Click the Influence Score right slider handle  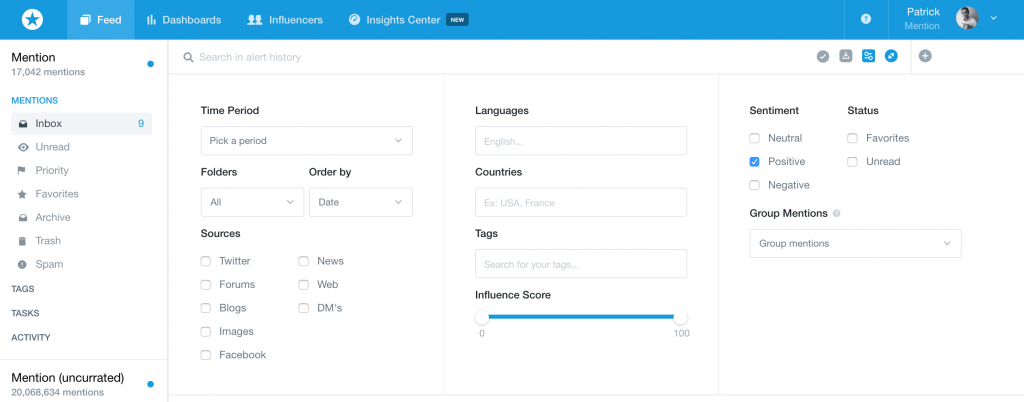point(680,317)
